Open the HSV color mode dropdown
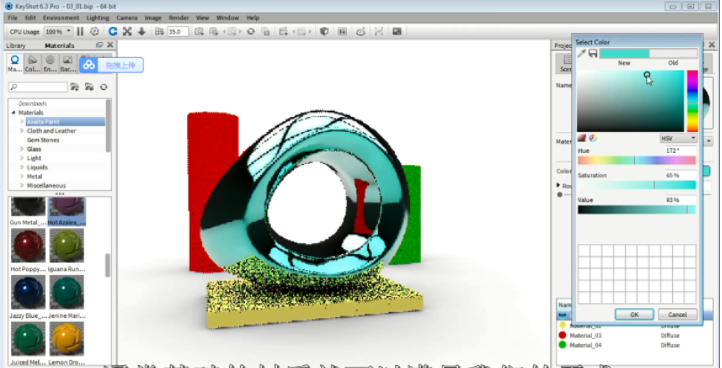The image size is (722, 368). [678, 138]
